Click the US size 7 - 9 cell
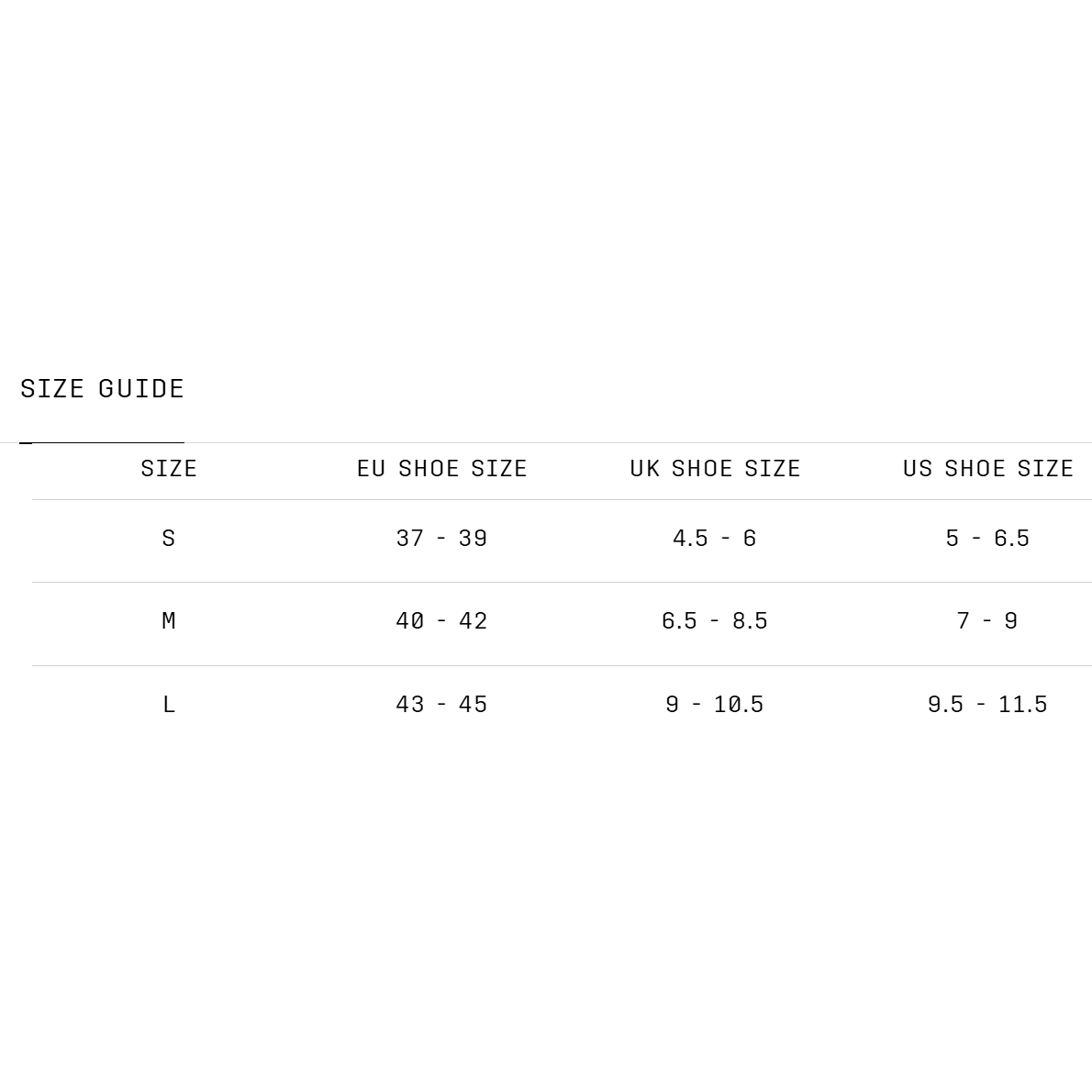1092x1092 pixels. click(988, 621)
